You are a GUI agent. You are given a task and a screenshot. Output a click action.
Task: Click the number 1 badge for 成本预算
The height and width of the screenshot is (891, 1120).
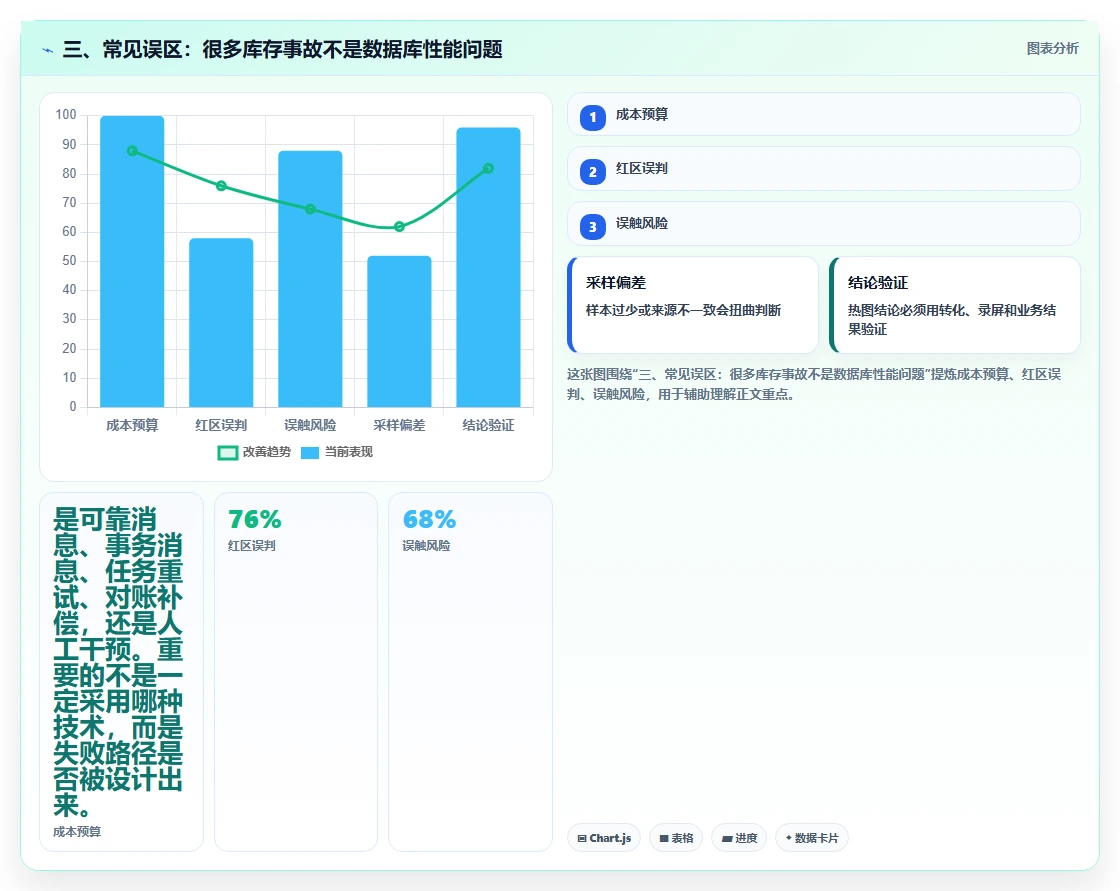point(592,118)
